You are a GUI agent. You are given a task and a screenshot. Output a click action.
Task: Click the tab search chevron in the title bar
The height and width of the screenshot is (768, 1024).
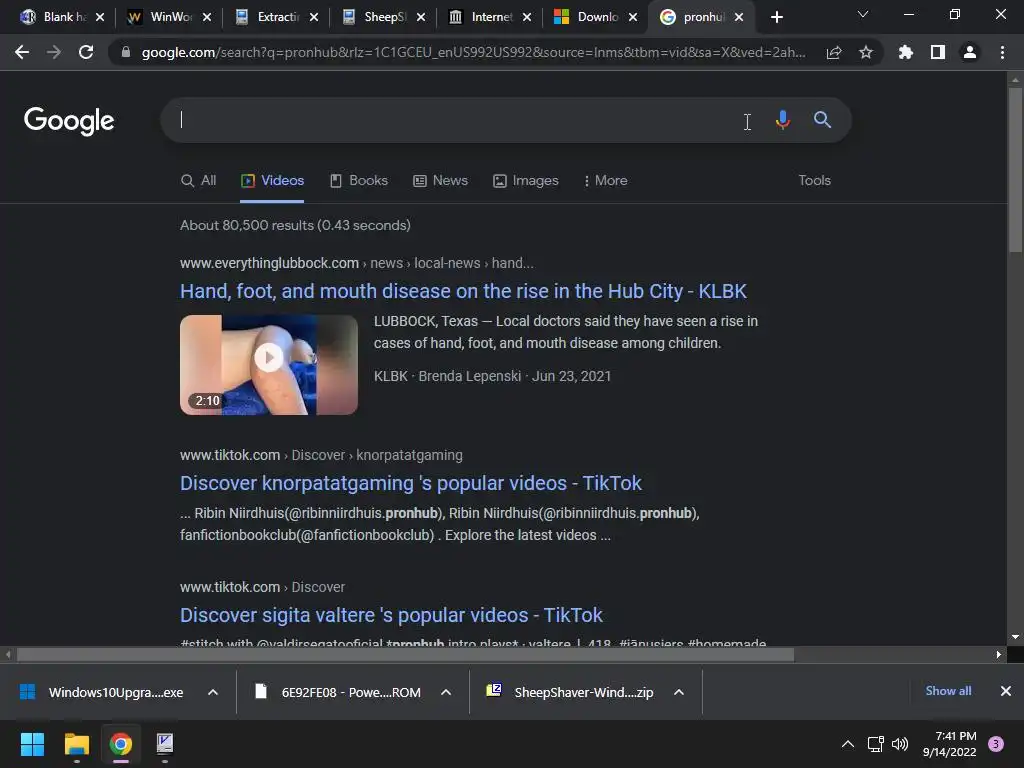click(863, 14)
